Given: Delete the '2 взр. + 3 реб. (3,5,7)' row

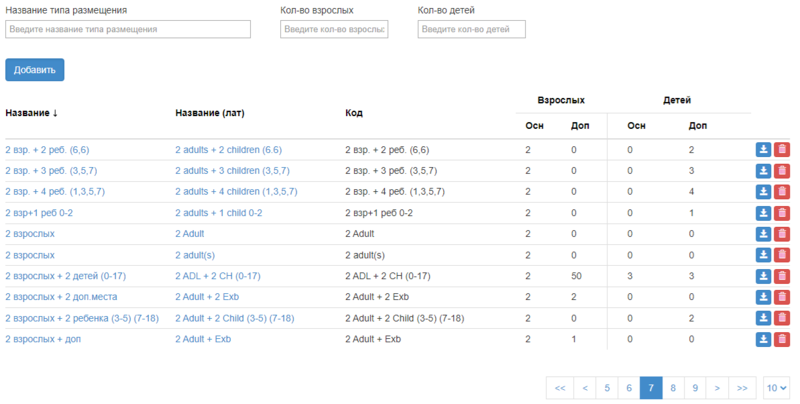Looking at the screenshot, I should 782,170.
